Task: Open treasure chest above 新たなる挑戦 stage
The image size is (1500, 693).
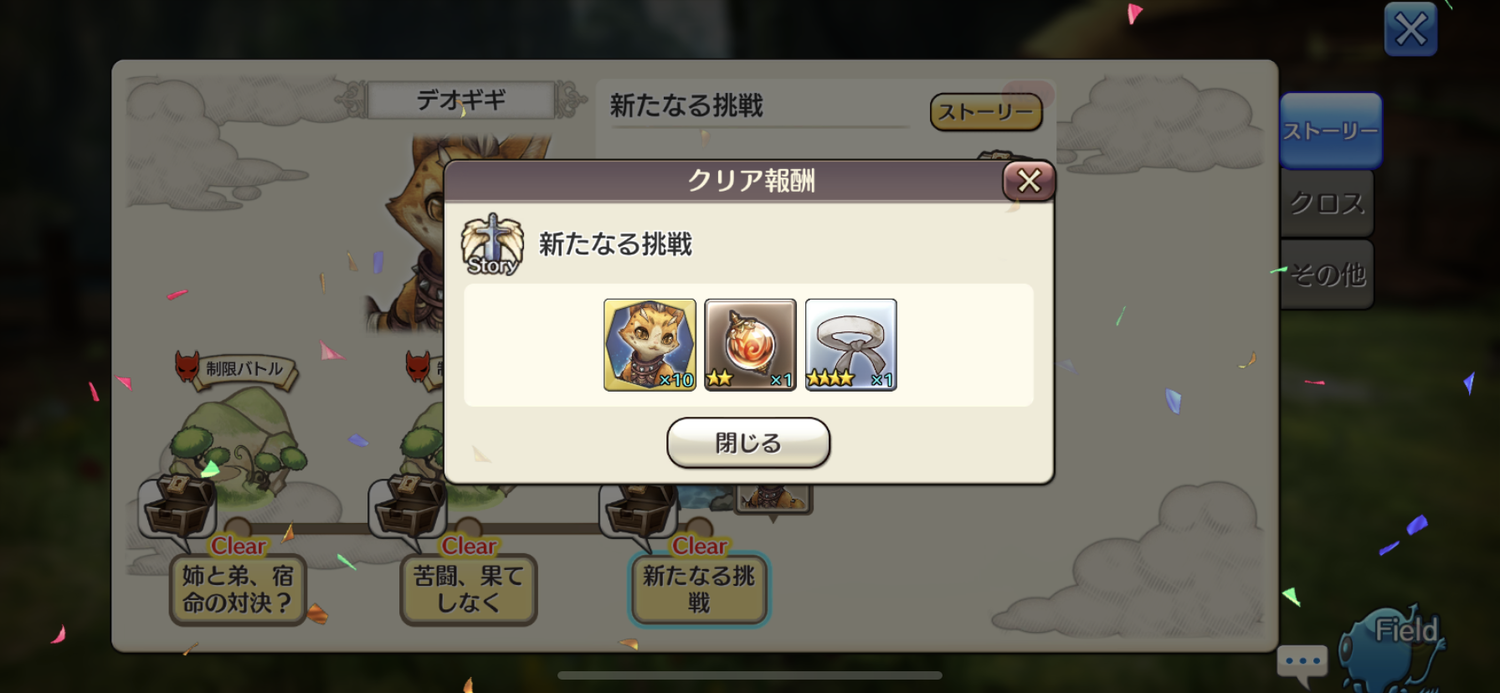Action: point(640,506)
